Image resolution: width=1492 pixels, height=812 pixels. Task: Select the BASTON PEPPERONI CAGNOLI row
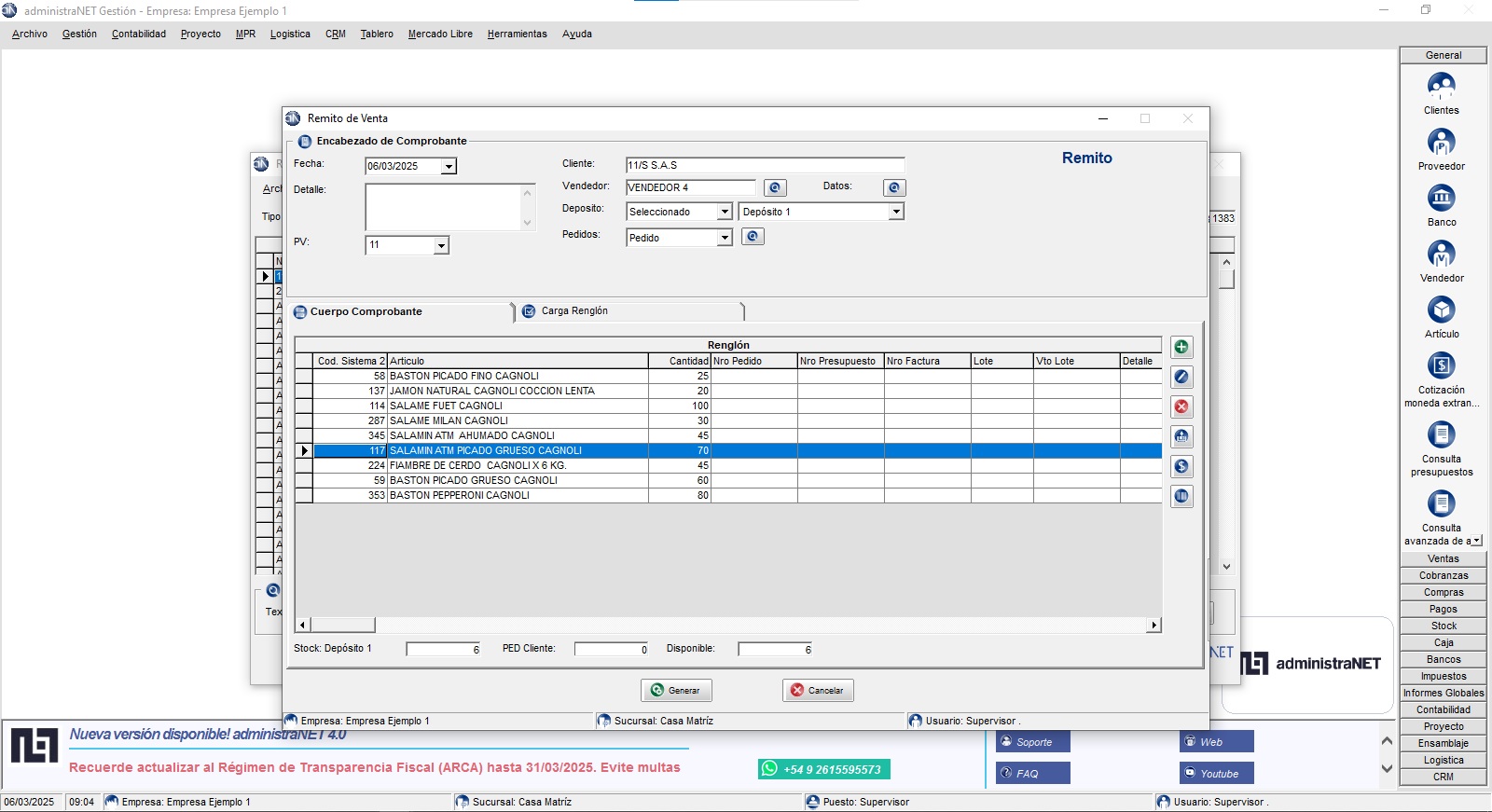click(x=728, y=495)
